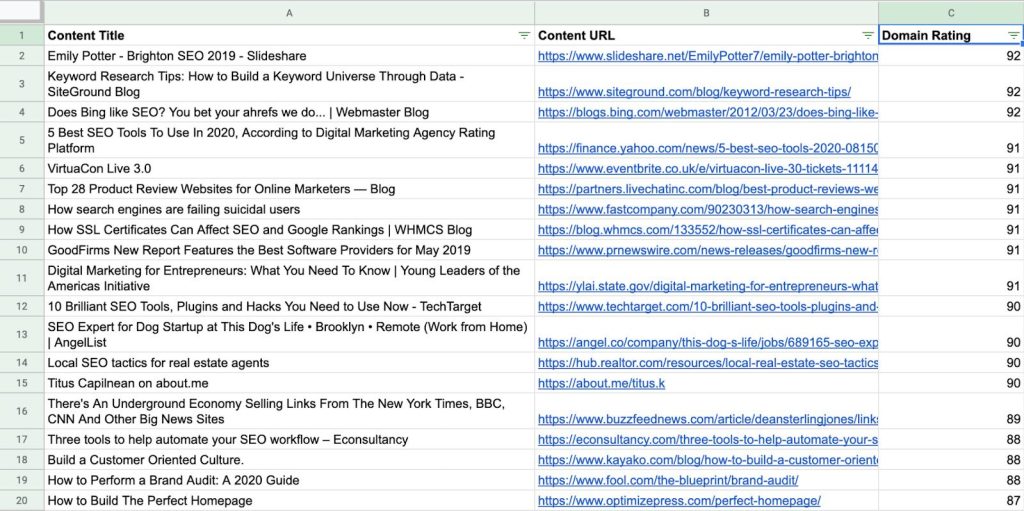Viewport: 1024px width, 511px height.
Task: Open the Content Title filter icon
Action: (x=524, y=35)
